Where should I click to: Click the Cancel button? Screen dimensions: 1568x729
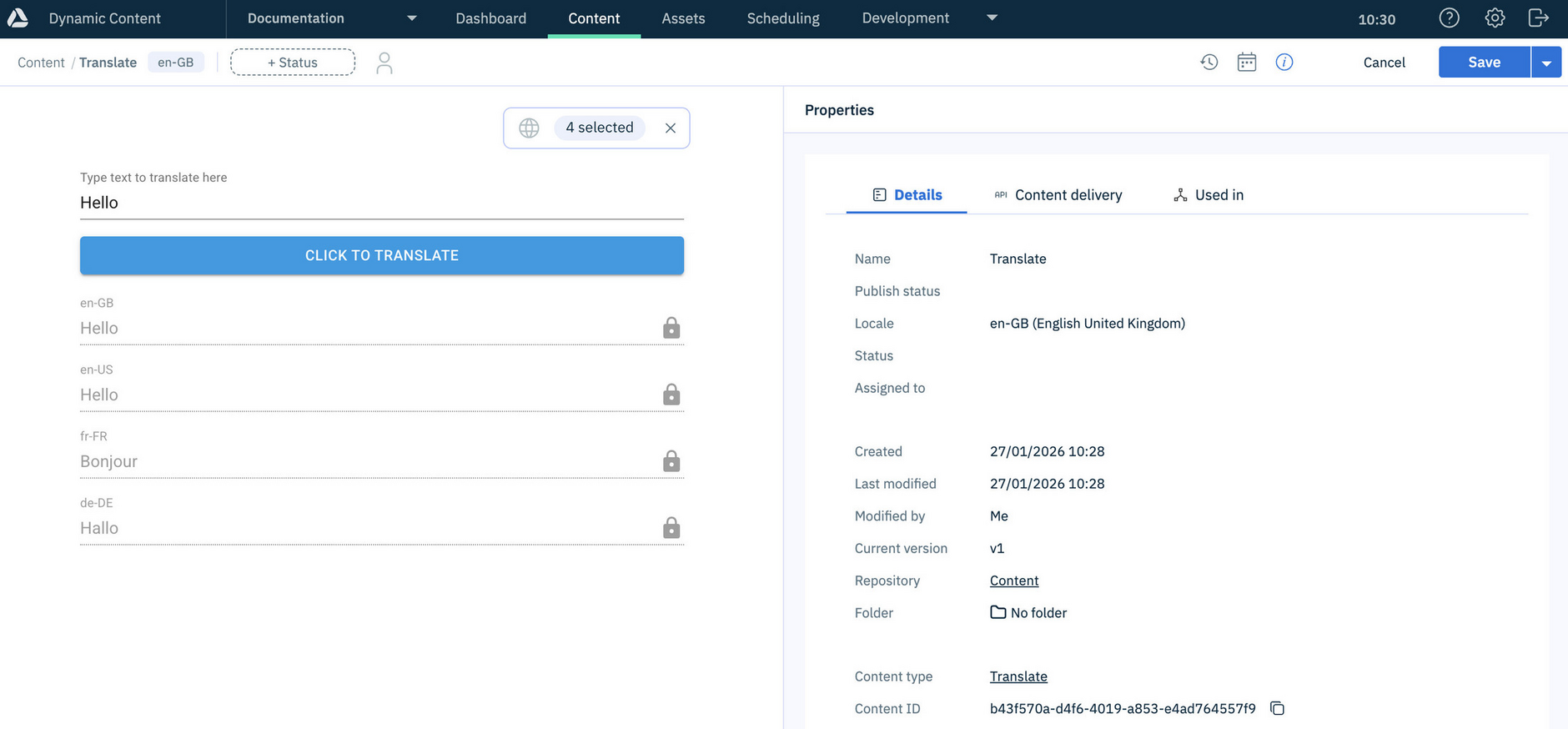click(x=1385, y=63)
